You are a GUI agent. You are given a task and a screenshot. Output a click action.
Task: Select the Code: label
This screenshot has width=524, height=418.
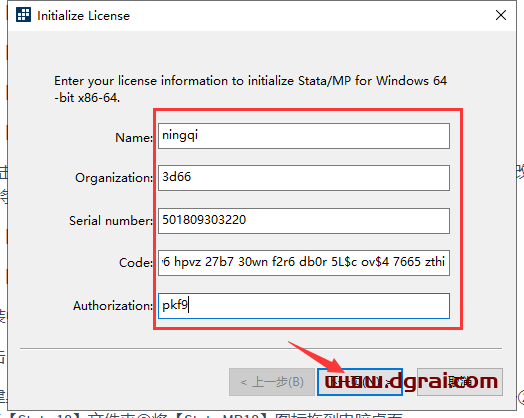click(x=136, y=263)
